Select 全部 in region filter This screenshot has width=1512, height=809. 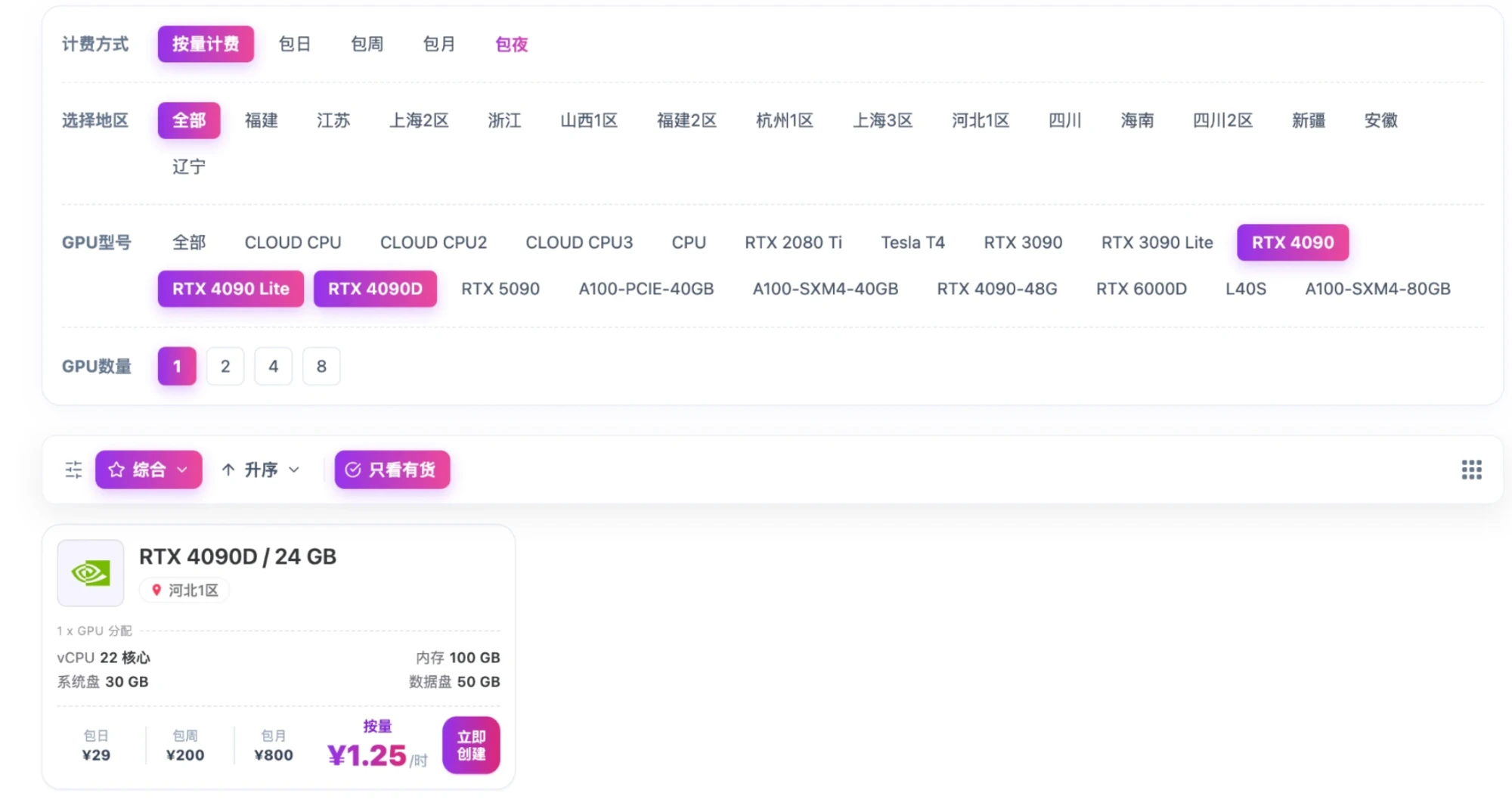[x=189, y=120]
